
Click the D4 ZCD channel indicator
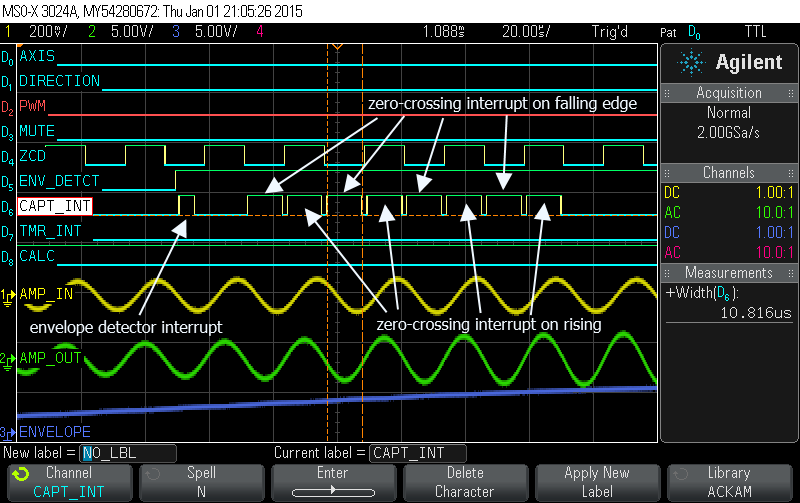pos(8,157)
